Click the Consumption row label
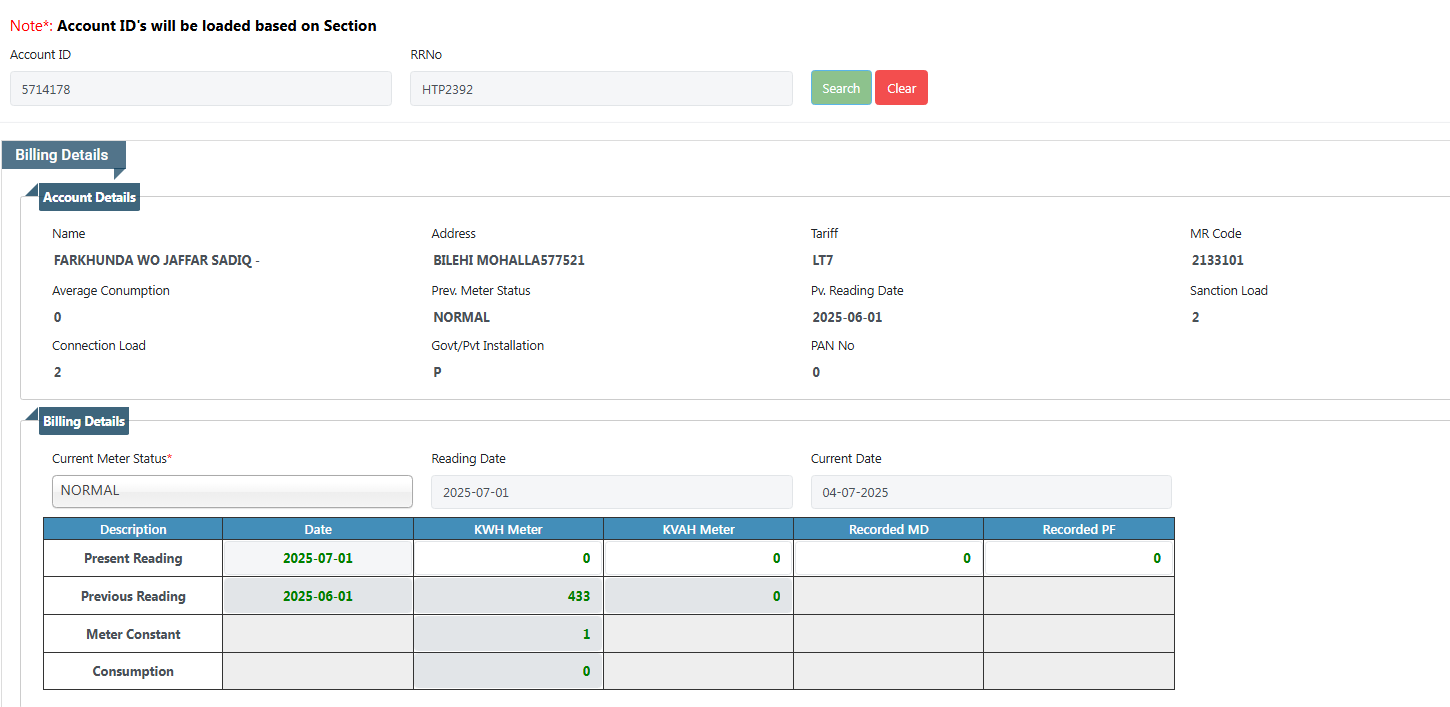The height and width of the screenshot is (707, 1450). coord(133,671)
